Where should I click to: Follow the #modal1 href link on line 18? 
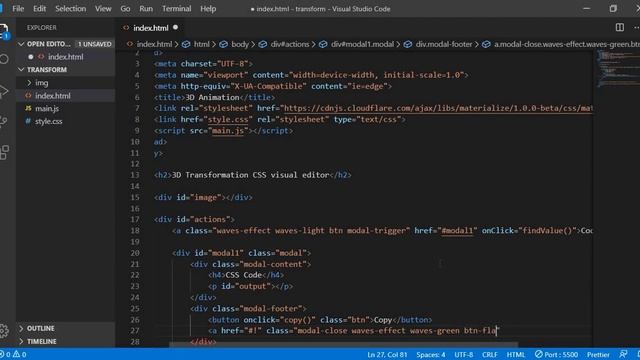click(457, 231)
